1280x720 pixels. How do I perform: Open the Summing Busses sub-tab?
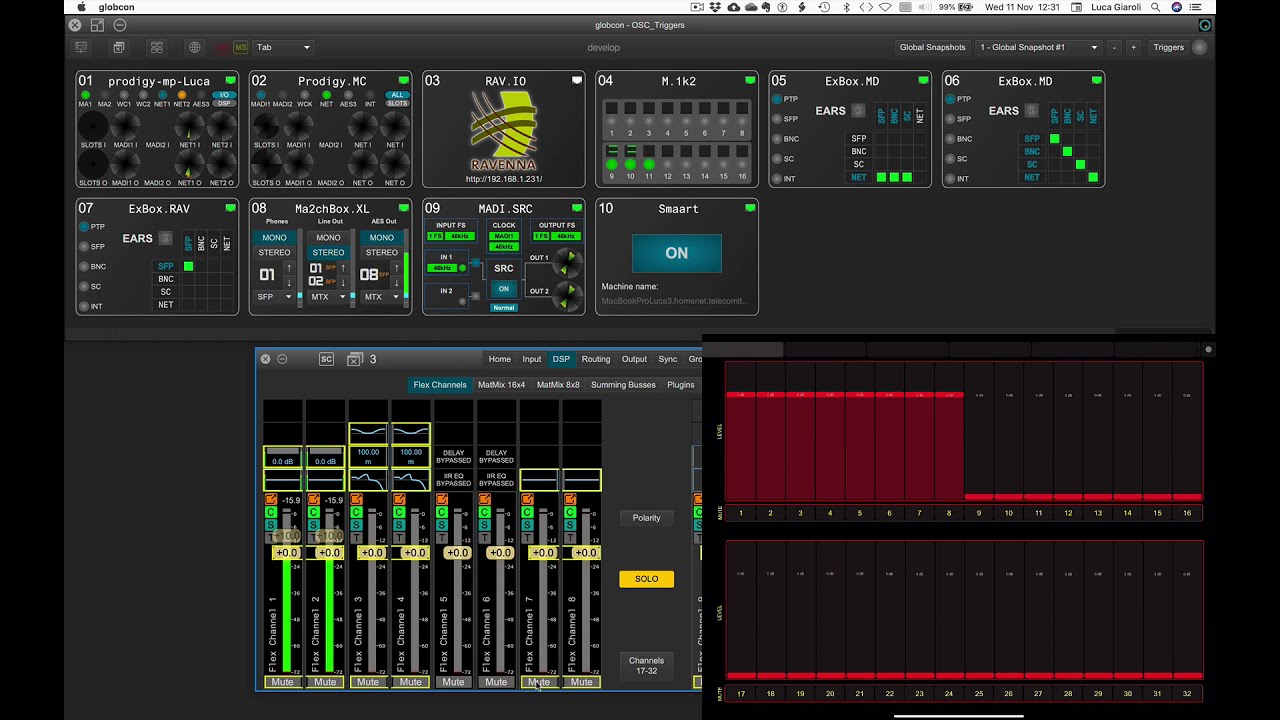tap(623, 385)
